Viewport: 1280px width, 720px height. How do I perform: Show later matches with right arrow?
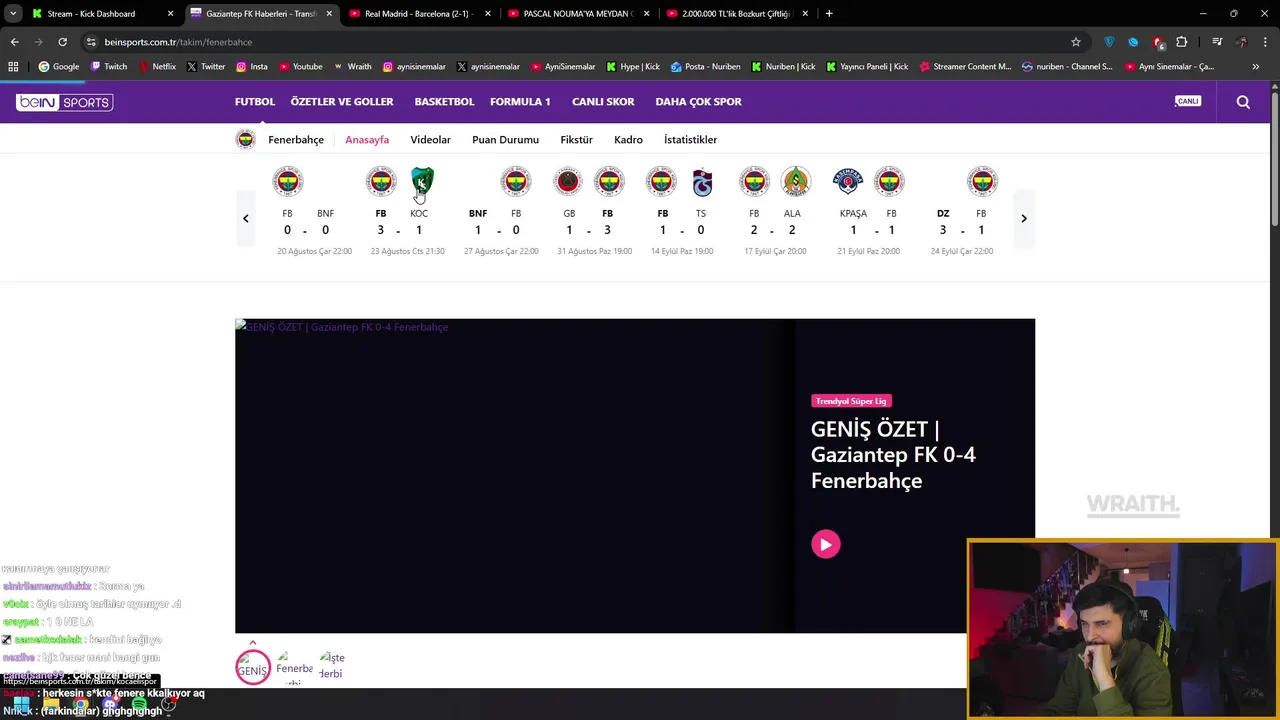click(x=1023, y=218)
